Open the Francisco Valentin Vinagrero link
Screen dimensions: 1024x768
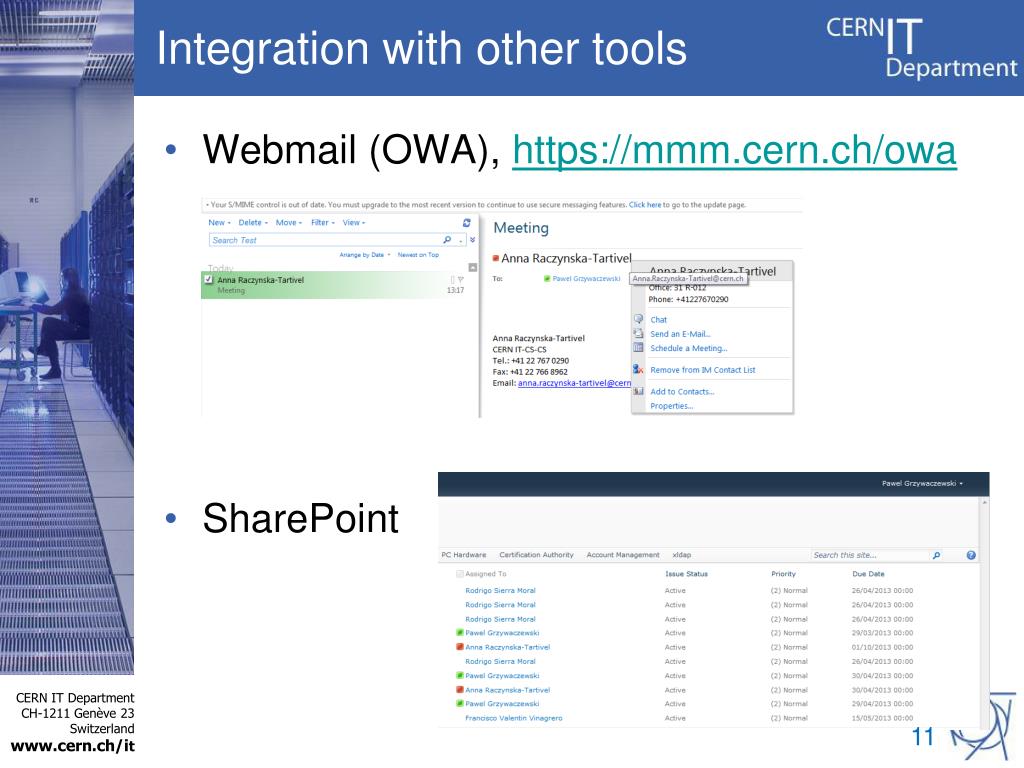513,718
